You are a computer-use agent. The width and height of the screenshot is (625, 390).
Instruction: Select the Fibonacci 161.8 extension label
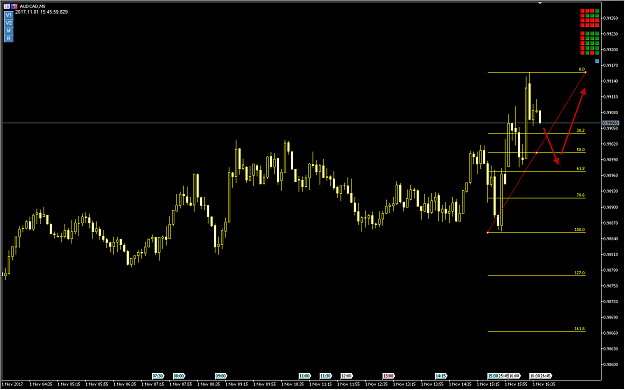click(x=580, y=329)
